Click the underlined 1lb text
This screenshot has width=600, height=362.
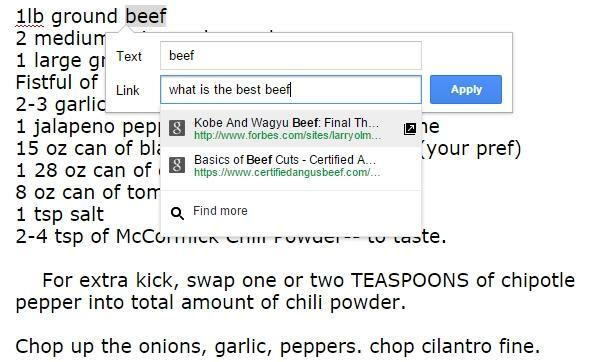point(30,16)
